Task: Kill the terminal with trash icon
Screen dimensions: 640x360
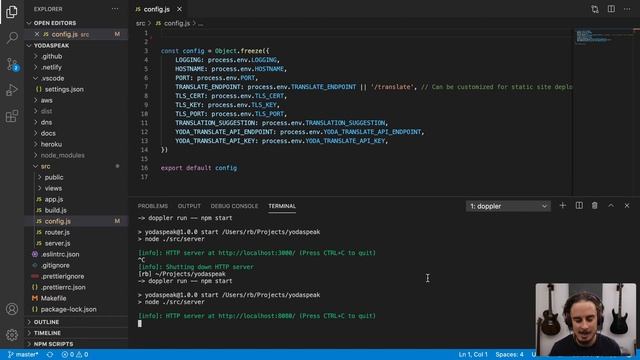Action: tap(595, 206)
